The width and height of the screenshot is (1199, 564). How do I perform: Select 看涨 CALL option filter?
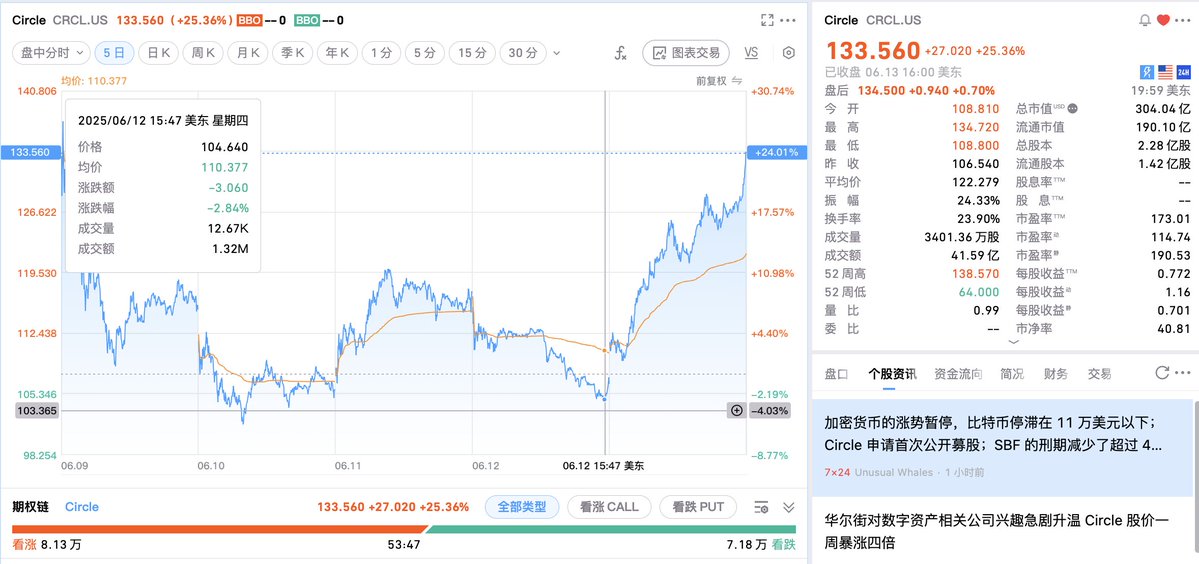(x=609, y=507)
